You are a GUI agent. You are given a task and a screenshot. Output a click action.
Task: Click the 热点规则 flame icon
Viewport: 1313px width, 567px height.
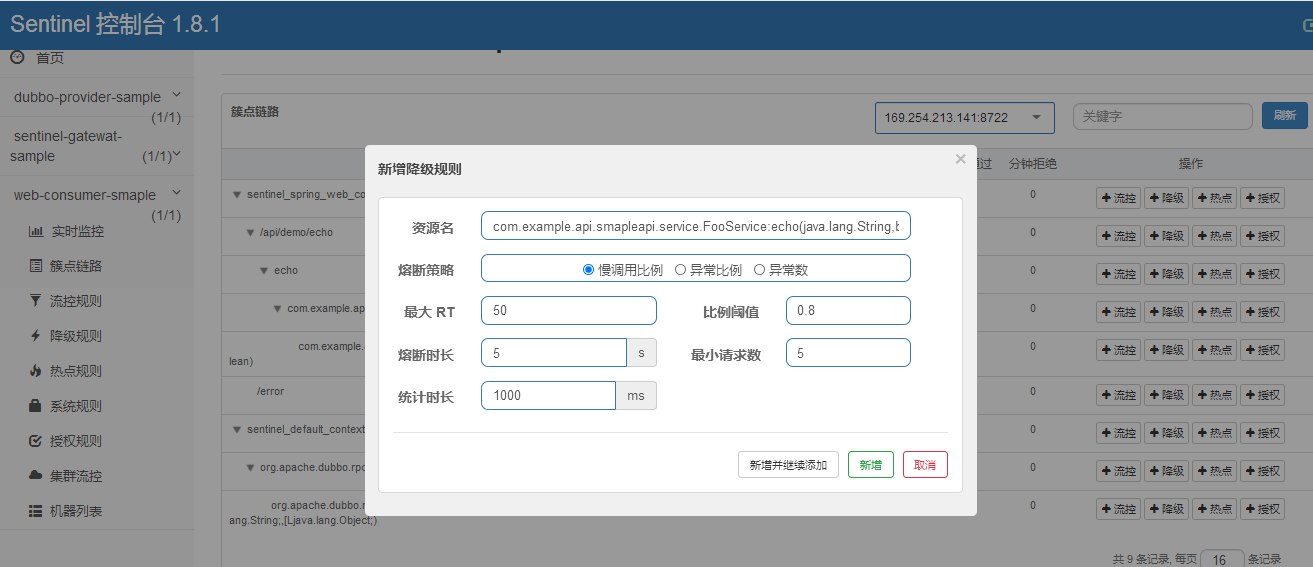[36, 371]
